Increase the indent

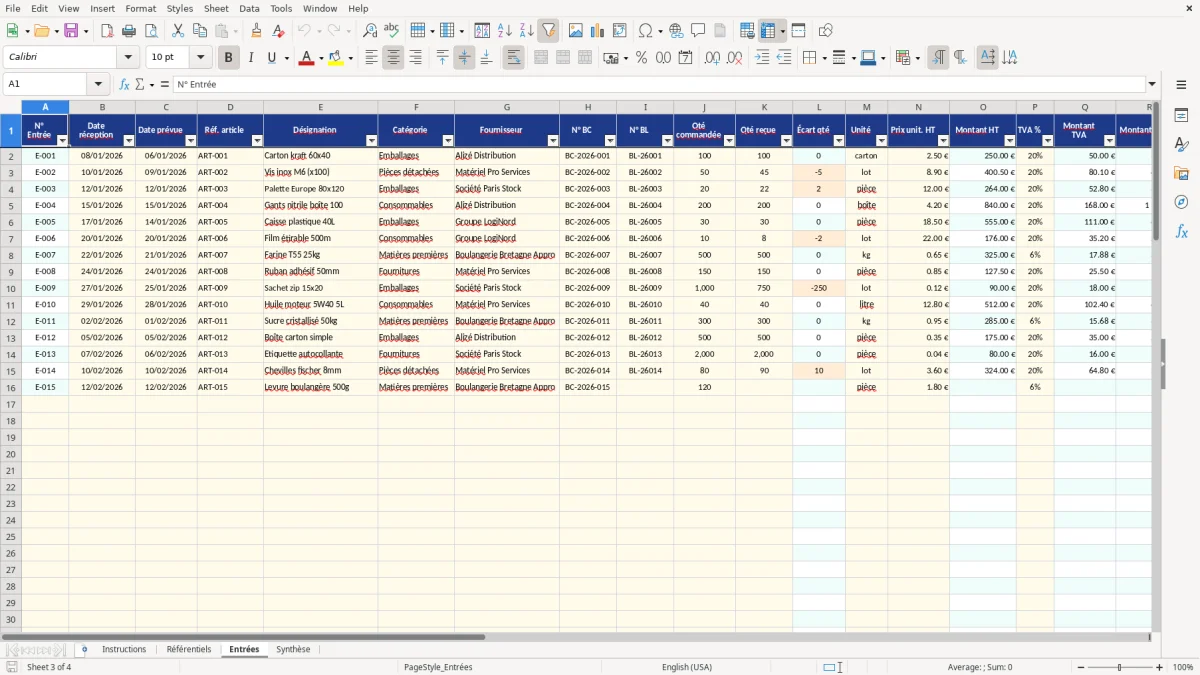762,58
